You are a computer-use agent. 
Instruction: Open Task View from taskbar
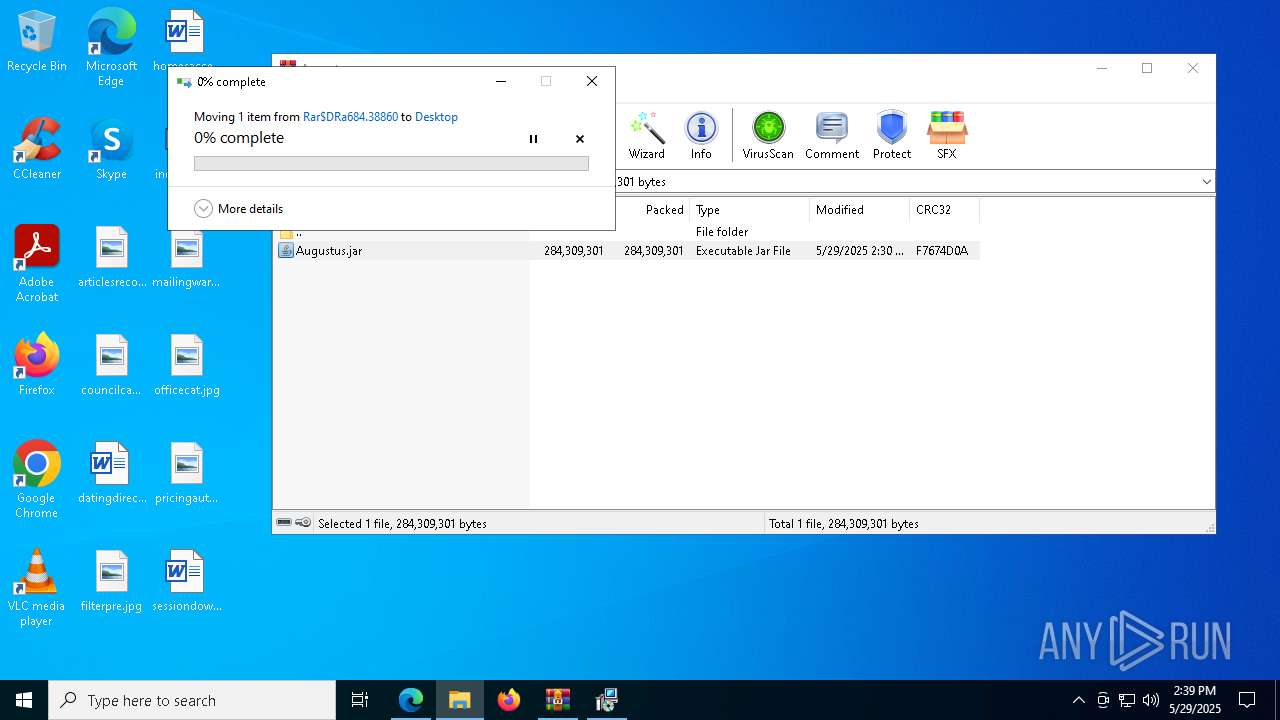pos(360,700)
